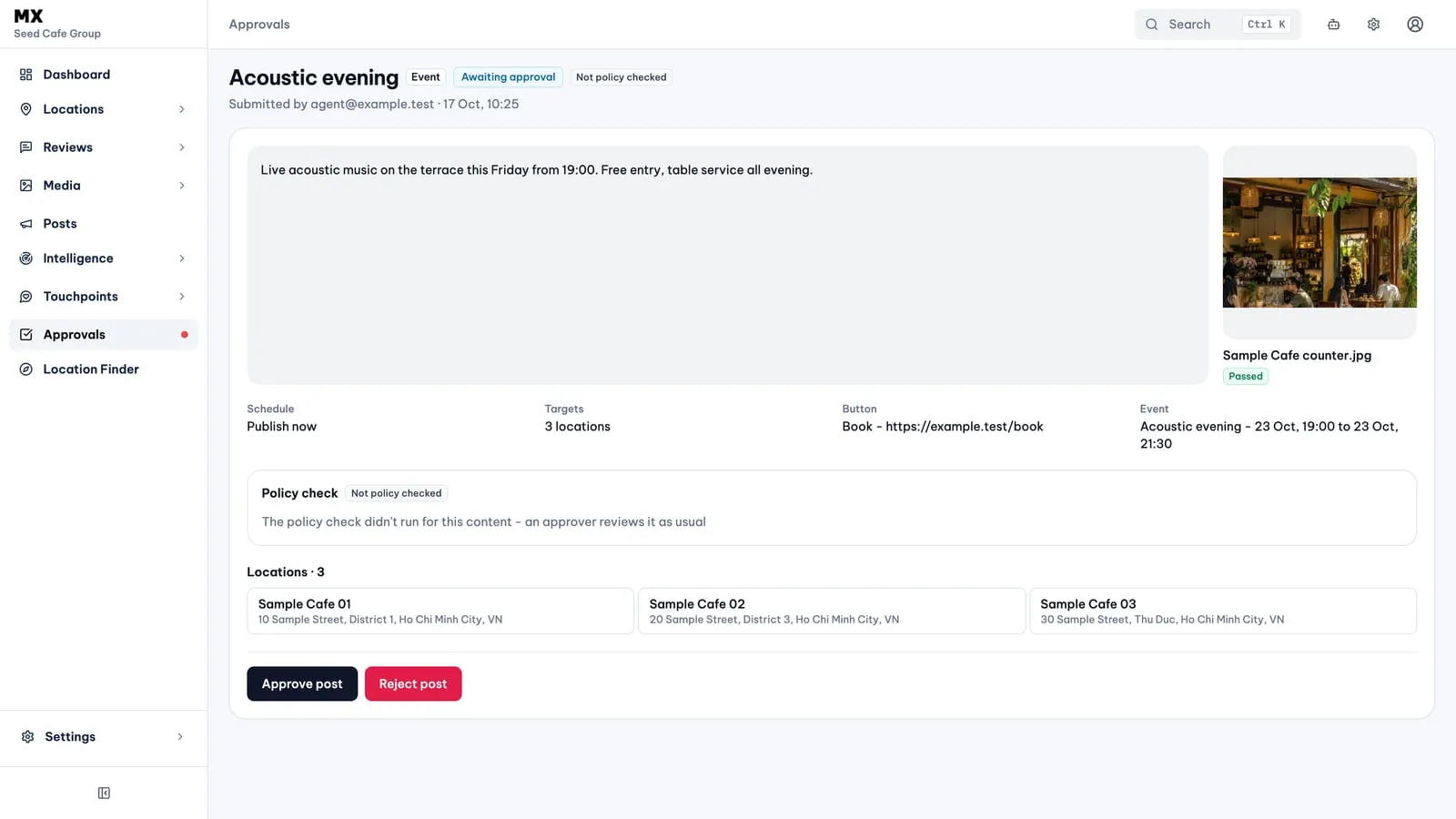This screenshot has height=819, width=1456.
Task: Click the Location Finder compass icon
Action: pos(26,369)
